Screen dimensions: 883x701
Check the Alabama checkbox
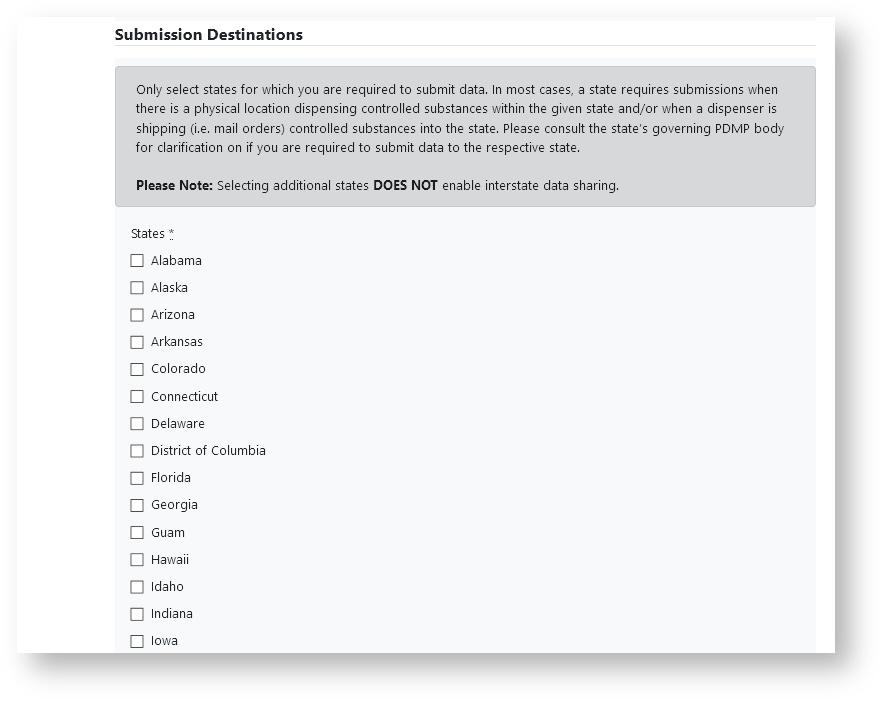click(x=137, y=261)
